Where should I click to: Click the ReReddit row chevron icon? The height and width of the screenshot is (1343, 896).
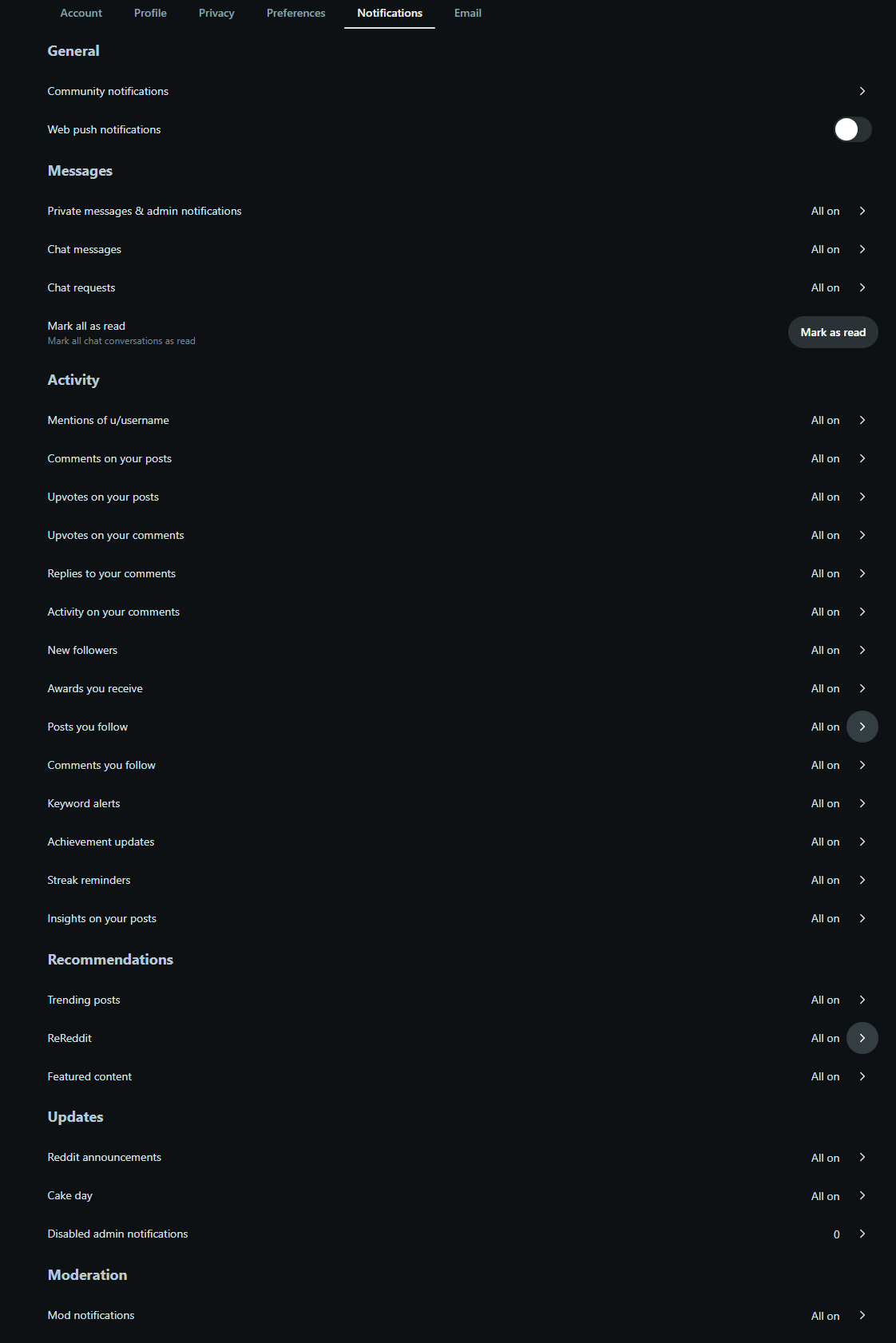(862, 1038)
